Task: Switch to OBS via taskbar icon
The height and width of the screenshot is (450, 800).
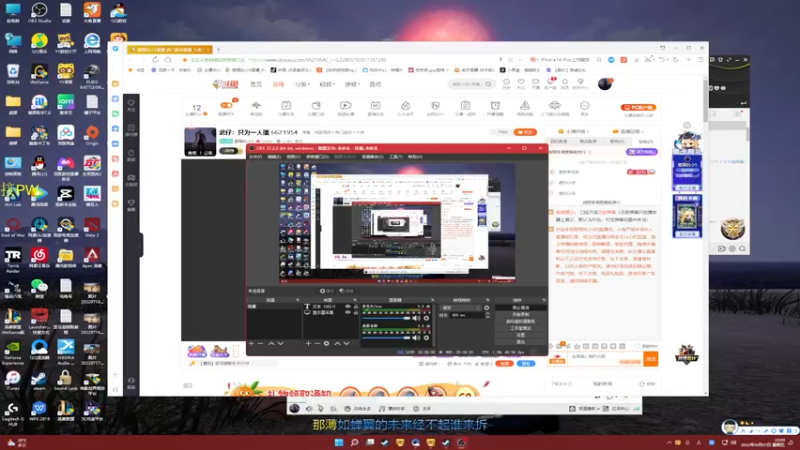Action: 461,442
